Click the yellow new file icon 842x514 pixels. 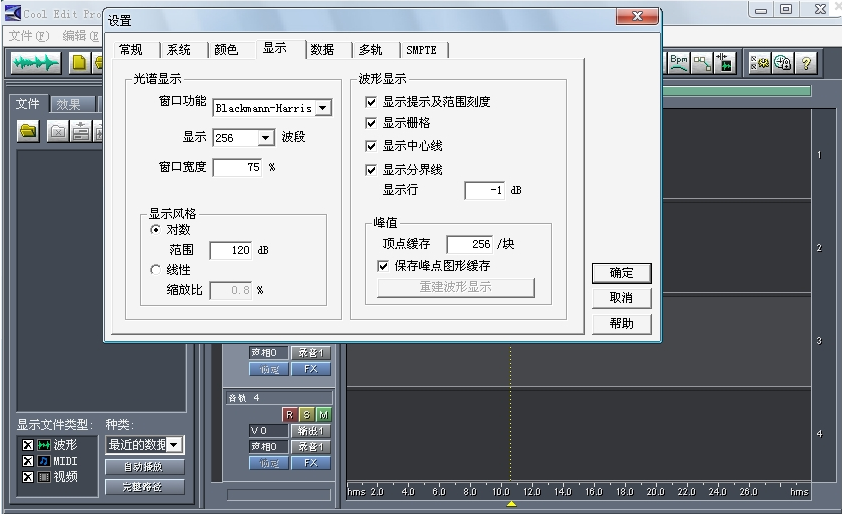point(79,63)
